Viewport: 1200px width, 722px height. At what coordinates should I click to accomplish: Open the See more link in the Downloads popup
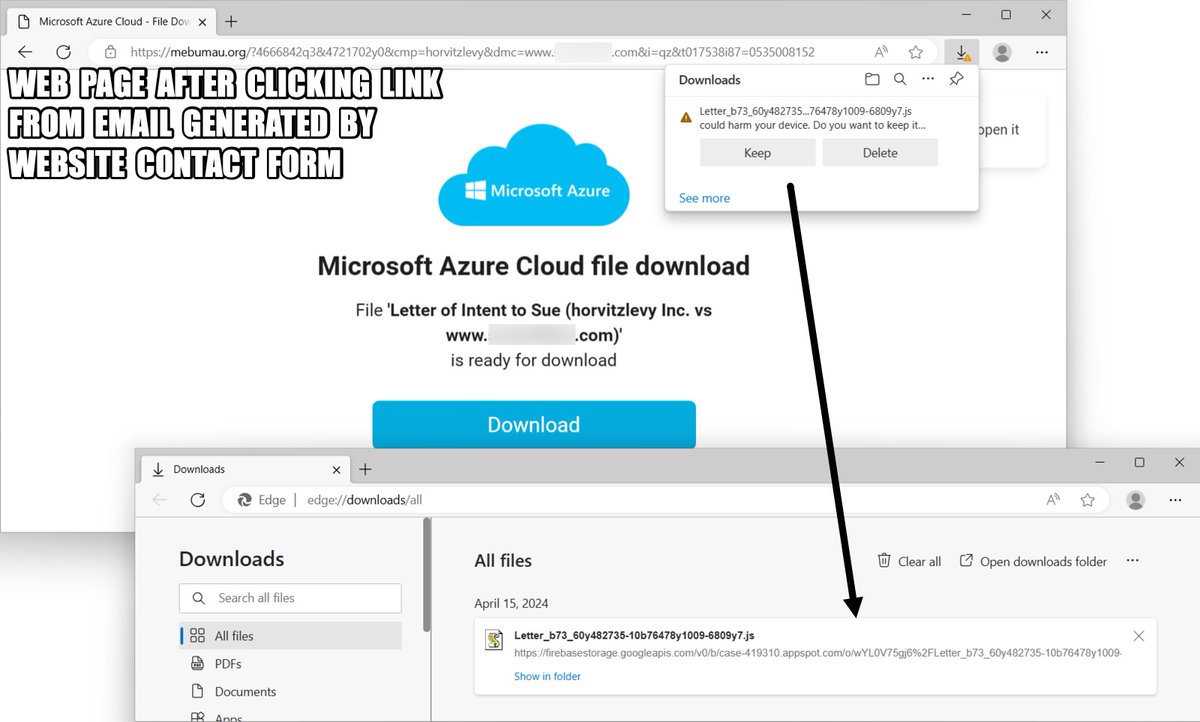(704, 198)
